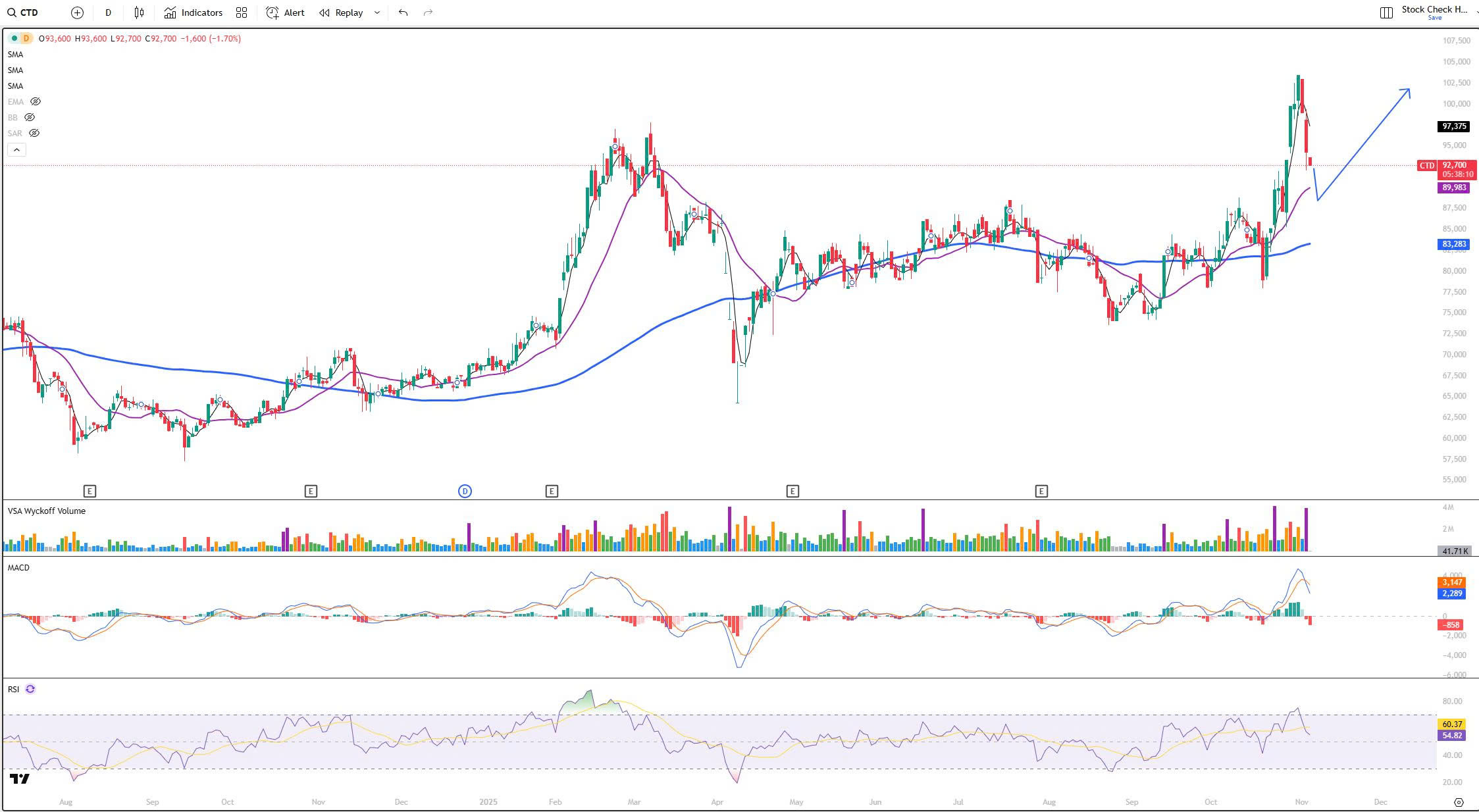Viewport: 1479px width, 812px height.
Task: Click the undo arrow
Action: click(403, 13)
